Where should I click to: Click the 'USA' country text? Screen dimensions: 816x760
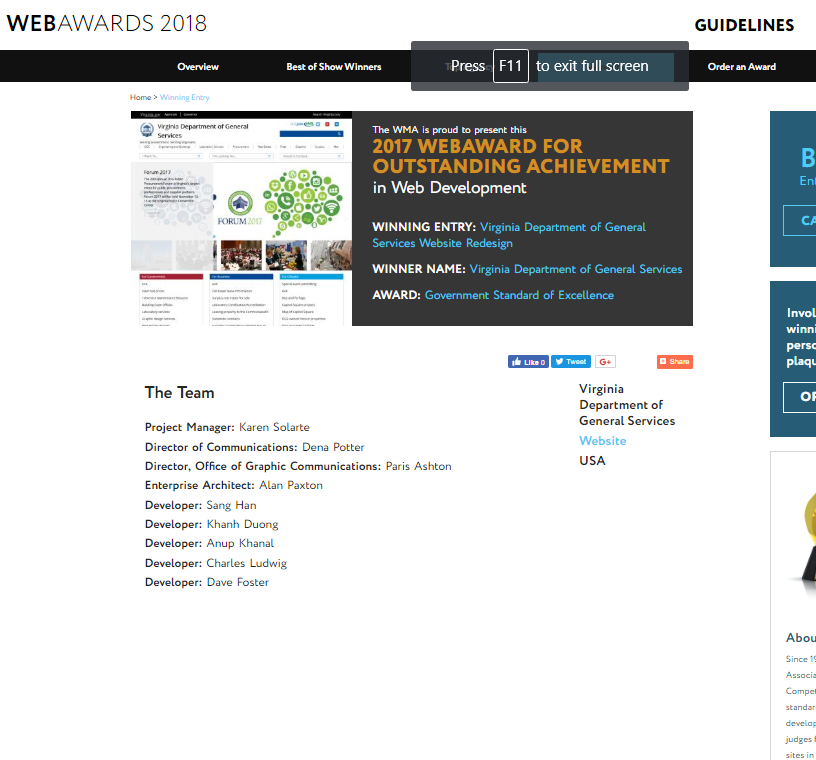tap(592, 461)
